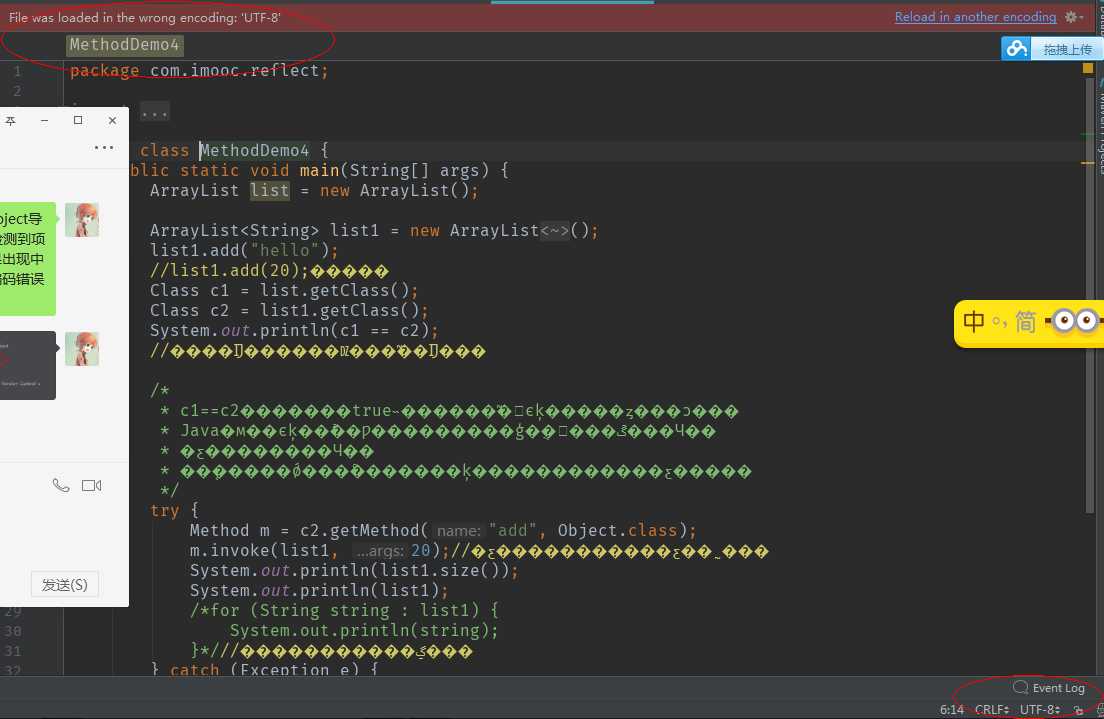Click the yellow analysis status square

point(1088,68)
